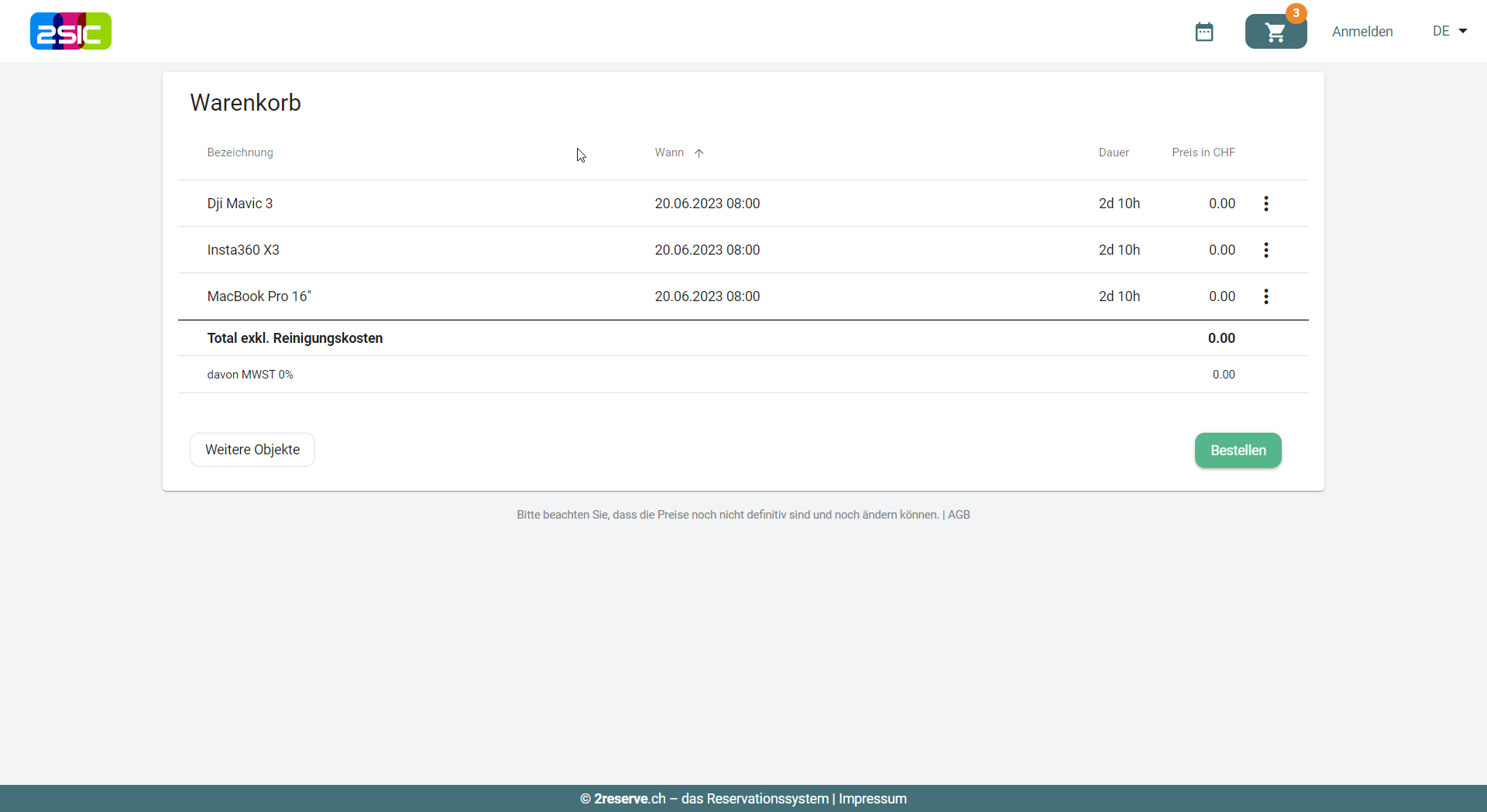Select the Dji Mavic 3 row name
Image resolution: width=1487 pixels, height=812 pixels.
[x=240, y=204]
